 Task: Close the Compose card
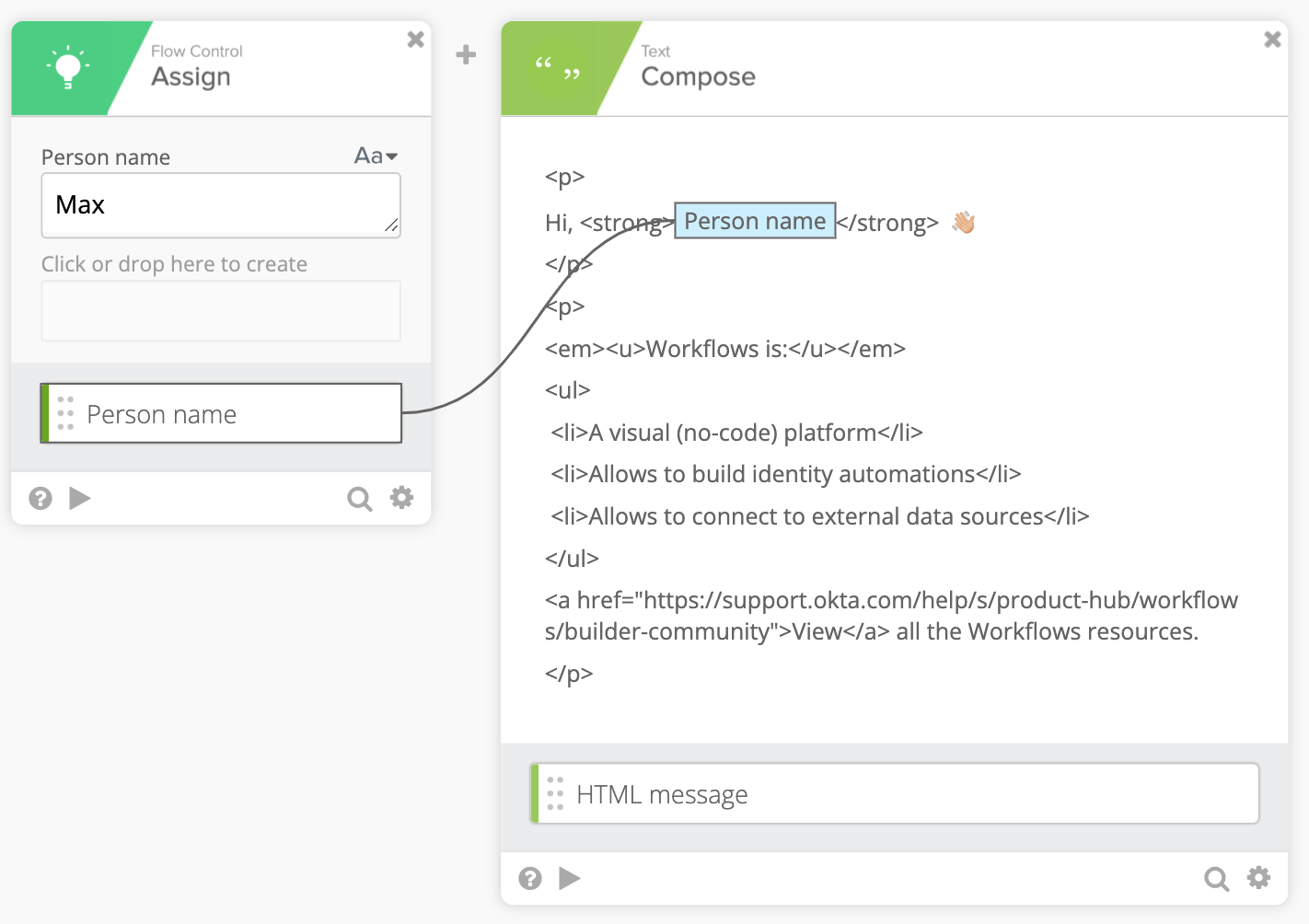[x=1272, y=39]
